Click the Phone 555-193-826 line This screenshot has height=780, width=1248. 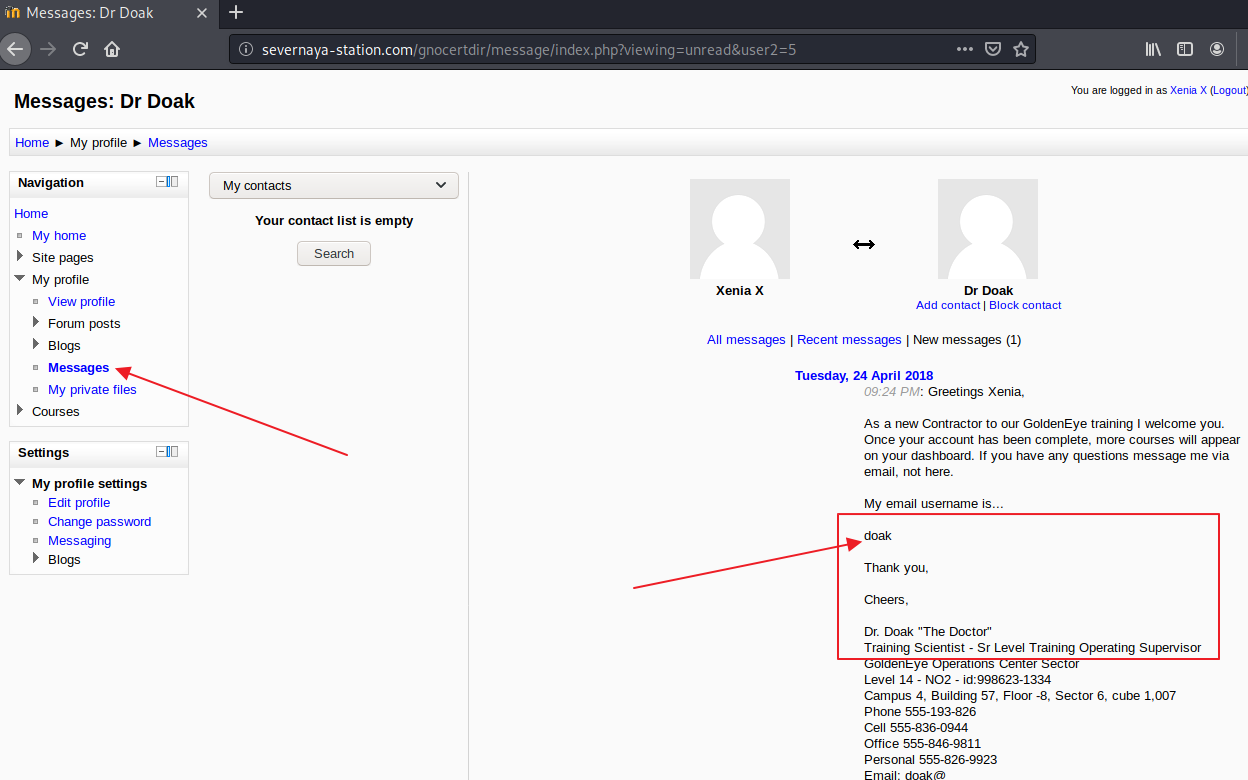point(920,712)
